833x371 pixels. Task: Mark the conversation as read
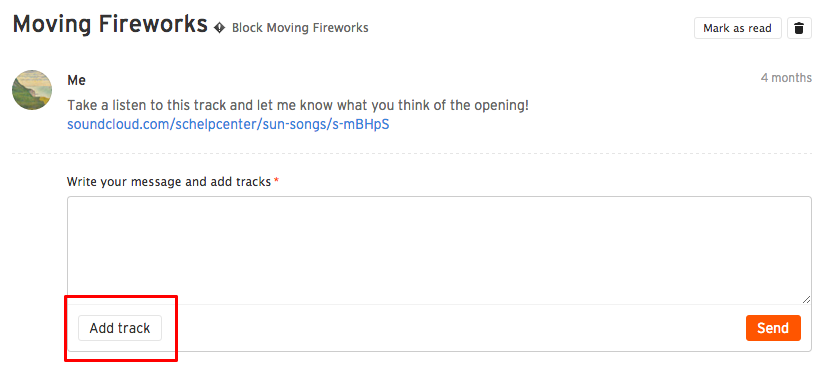coord(737,28)
